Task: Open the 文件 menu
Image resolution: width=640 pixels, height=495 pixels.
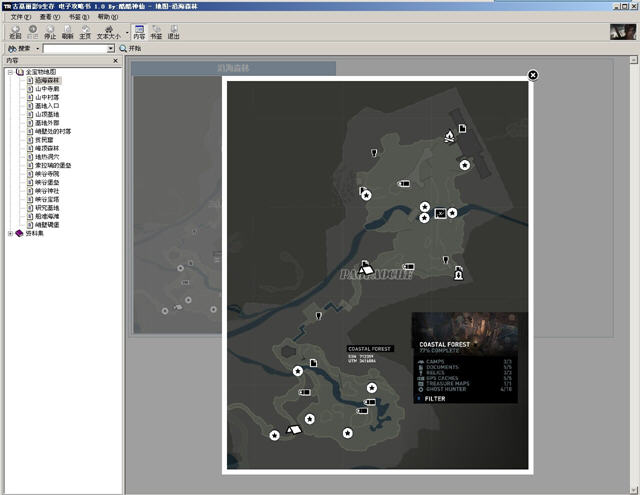Action: (x=20, y=17)
